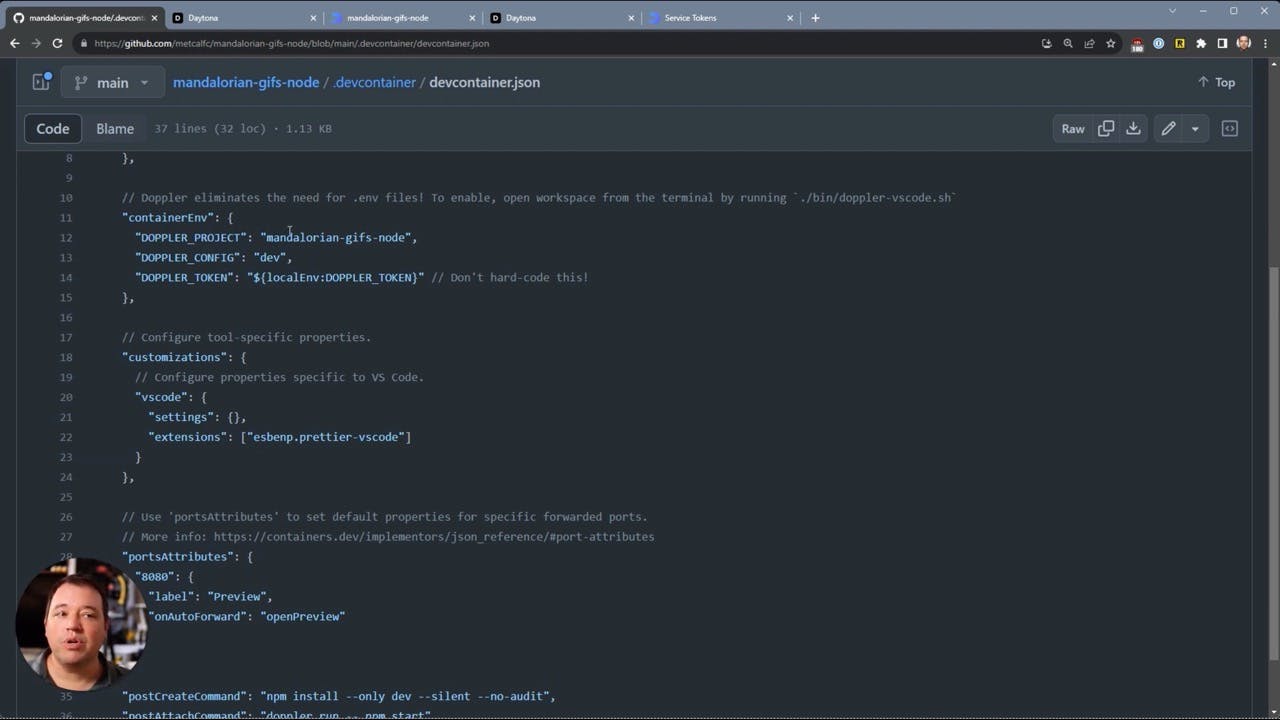Open the Chrome profile avatar

pos(1244,43)
